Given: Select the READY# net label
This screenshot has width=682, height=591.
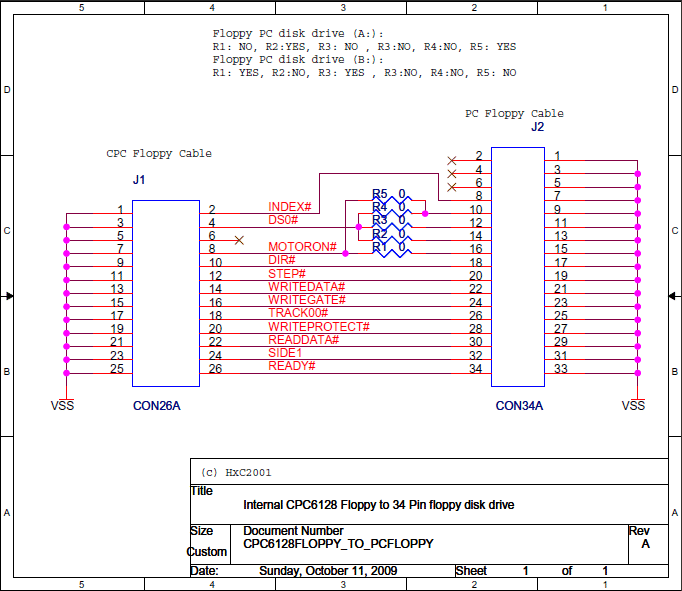Looking at the screenshot, I should point(292,366).
